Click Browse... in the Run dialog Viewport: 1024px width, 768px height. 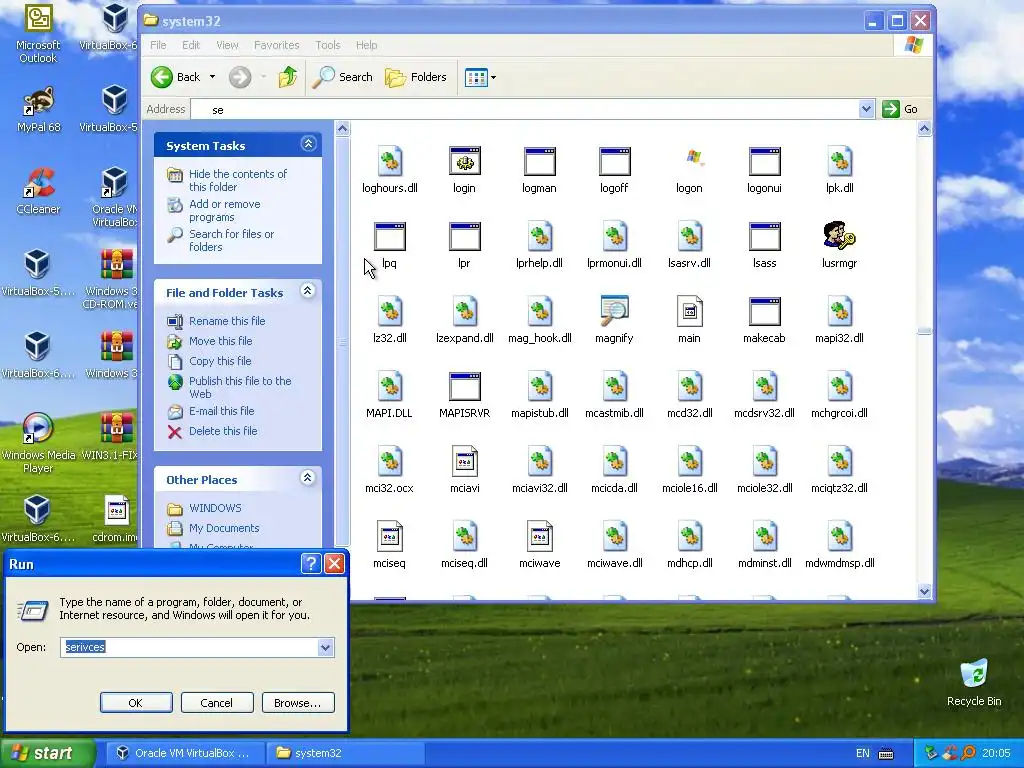pos(298,703)
